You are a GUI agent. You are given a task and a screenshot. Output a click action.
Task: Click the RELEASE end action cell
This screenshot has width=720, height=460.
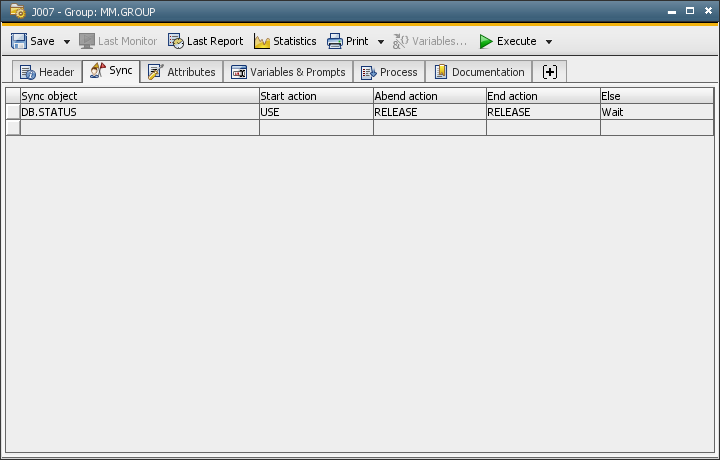543,112
